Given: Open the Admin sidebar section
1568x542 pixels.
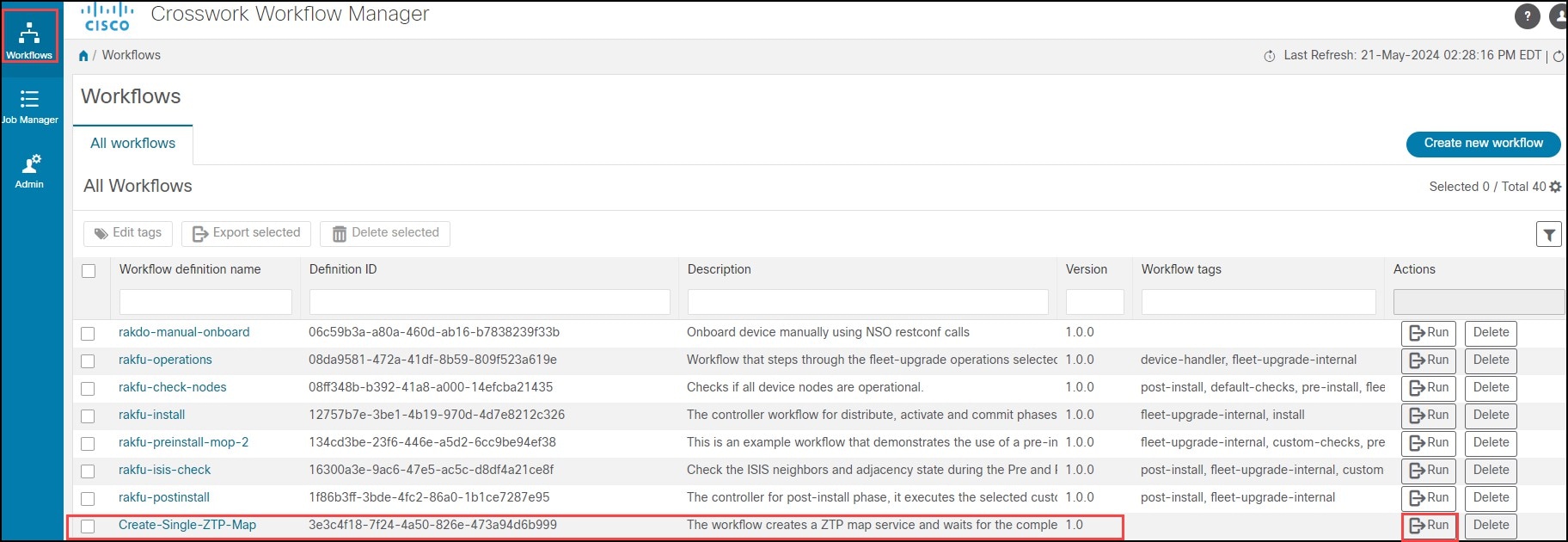Looking at the screenshot, I should [x=30, y=171].
